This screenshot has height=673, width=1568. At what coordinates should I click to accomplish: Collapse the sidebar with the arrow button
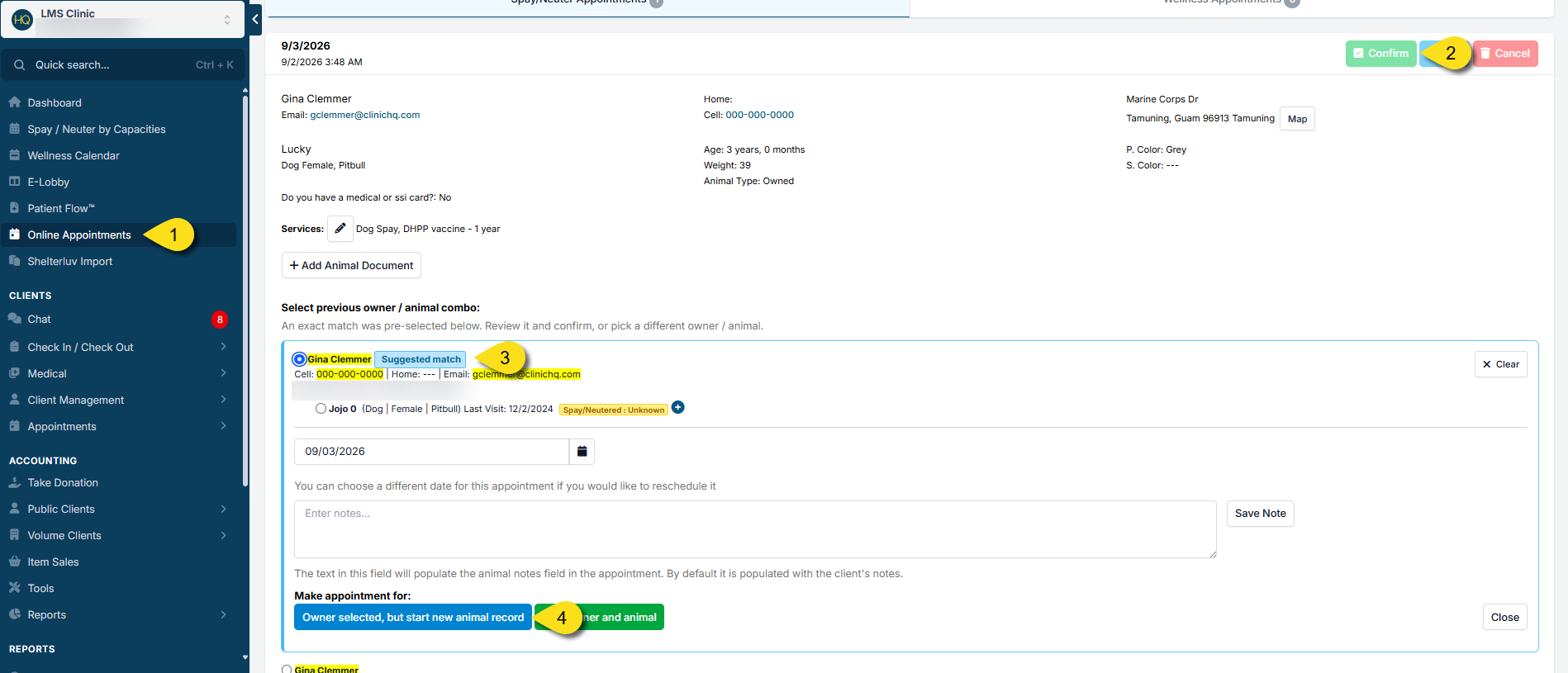tap(255, 19)
